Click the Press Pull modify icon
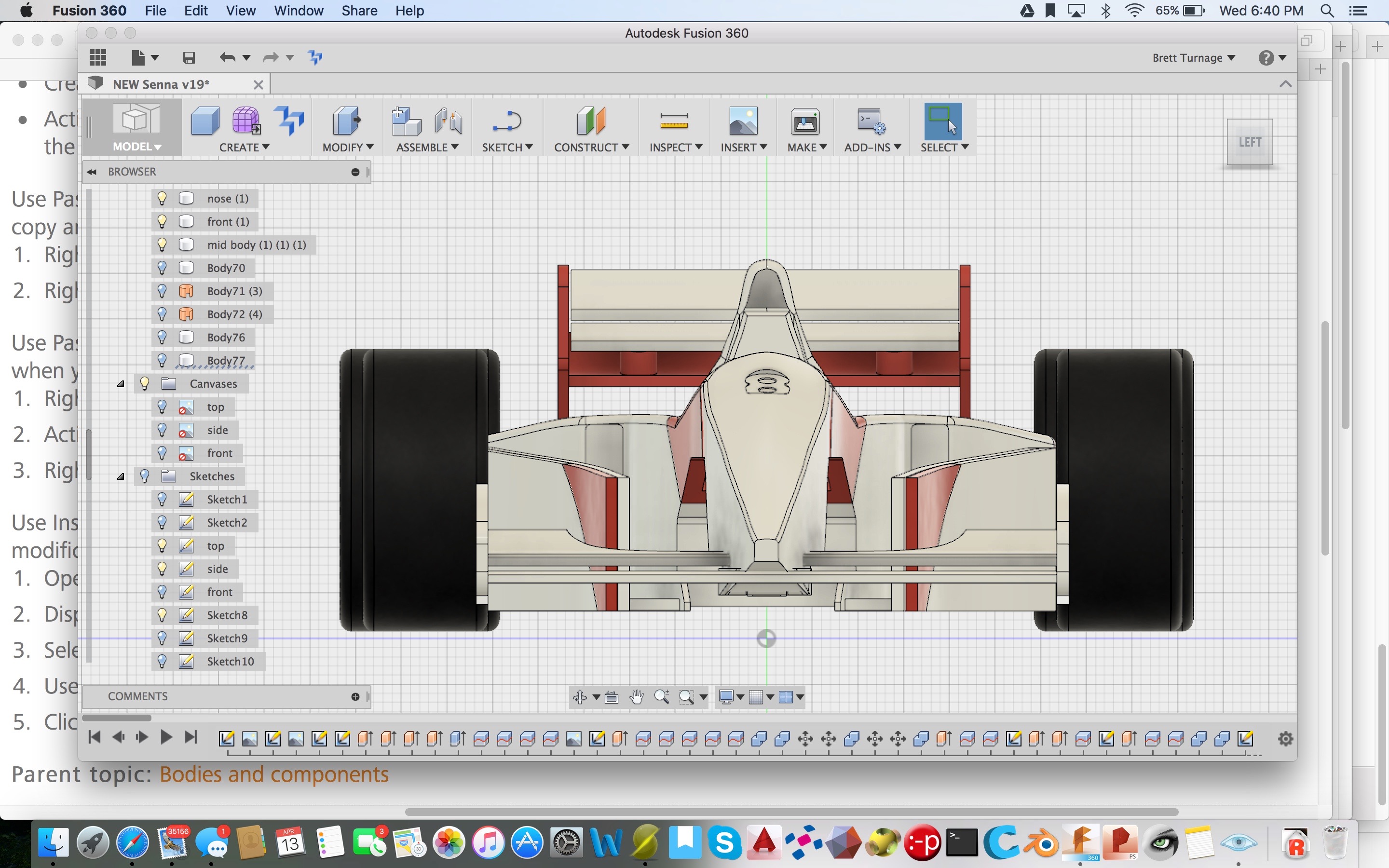 tap(346, 121)
